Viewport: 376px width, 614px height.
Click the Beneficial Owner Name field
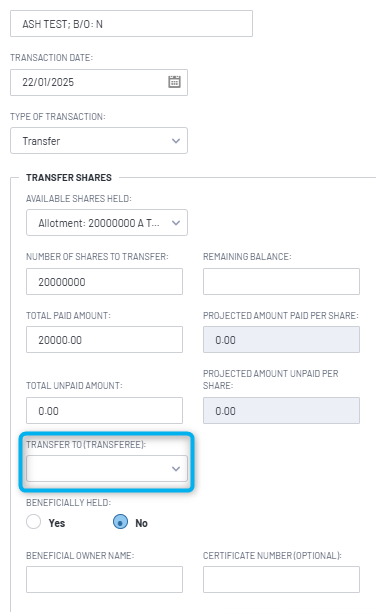(104, 580)
